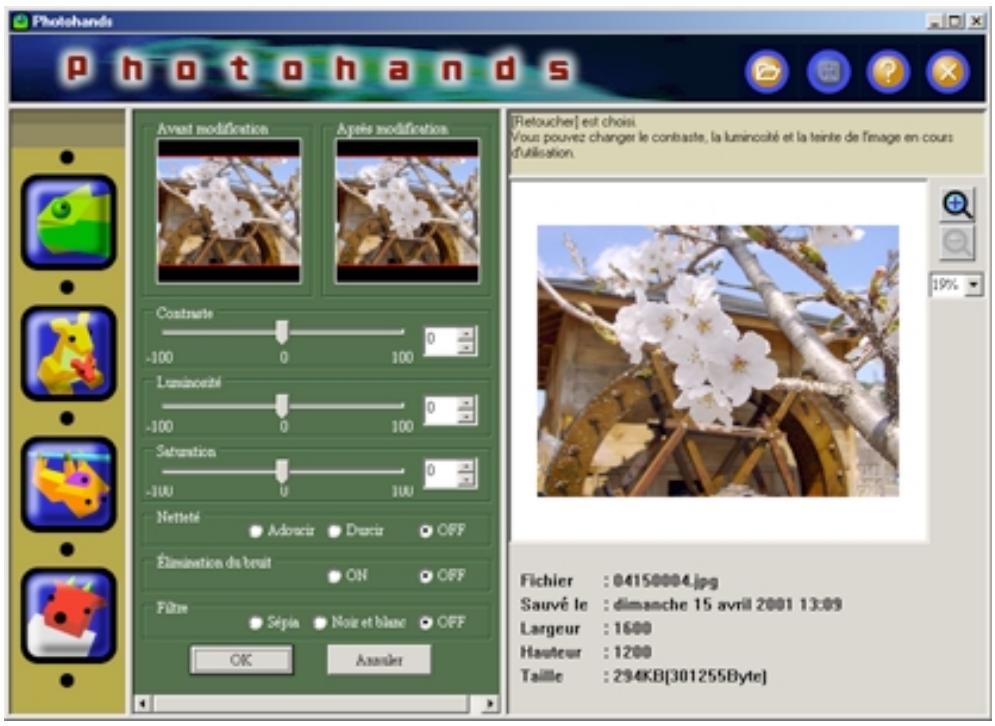995x726 pixels.
Task: Decrease Luminosité value with spinner arrow
Action: pos(467,417)
